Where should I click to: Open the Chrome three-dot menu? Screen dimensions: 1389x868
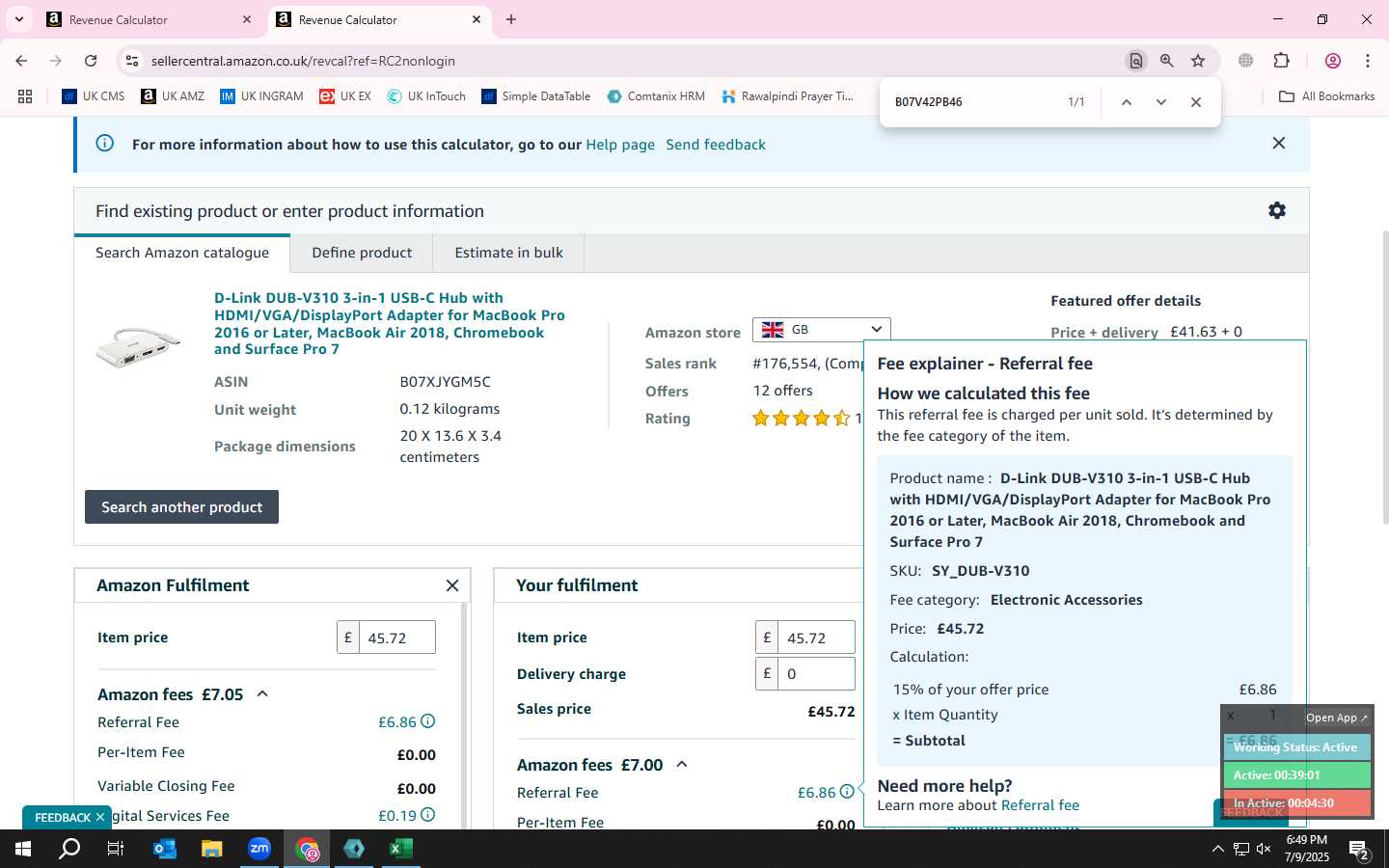pos(1368,61)
